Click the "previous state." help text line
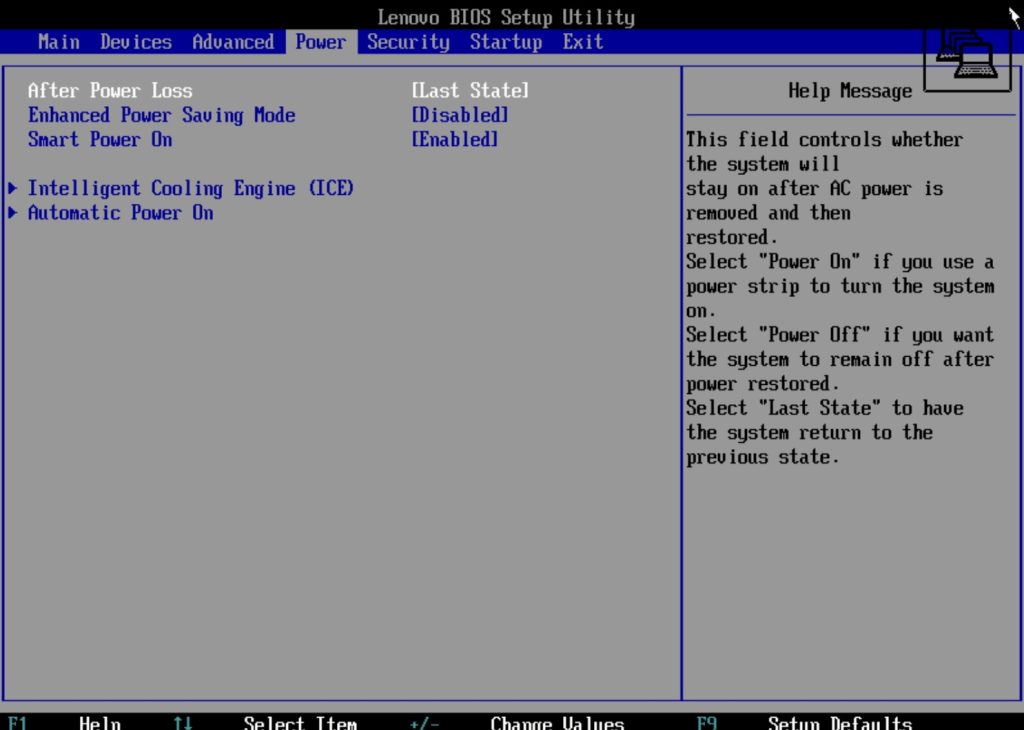This screenshot has height=730, width=1024. [762, 457]
